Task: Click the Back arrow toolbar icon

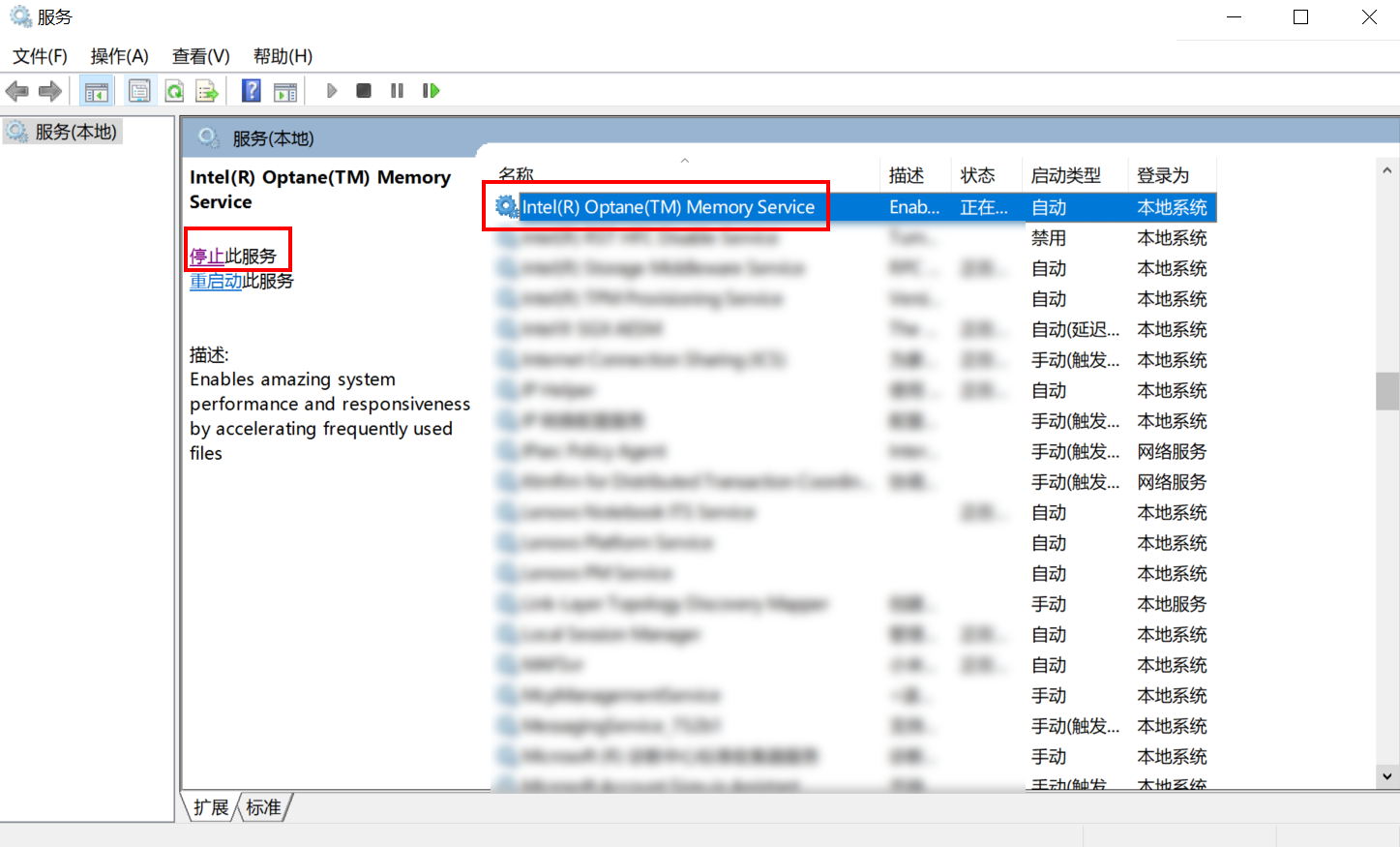Action: tap(17, 91)
